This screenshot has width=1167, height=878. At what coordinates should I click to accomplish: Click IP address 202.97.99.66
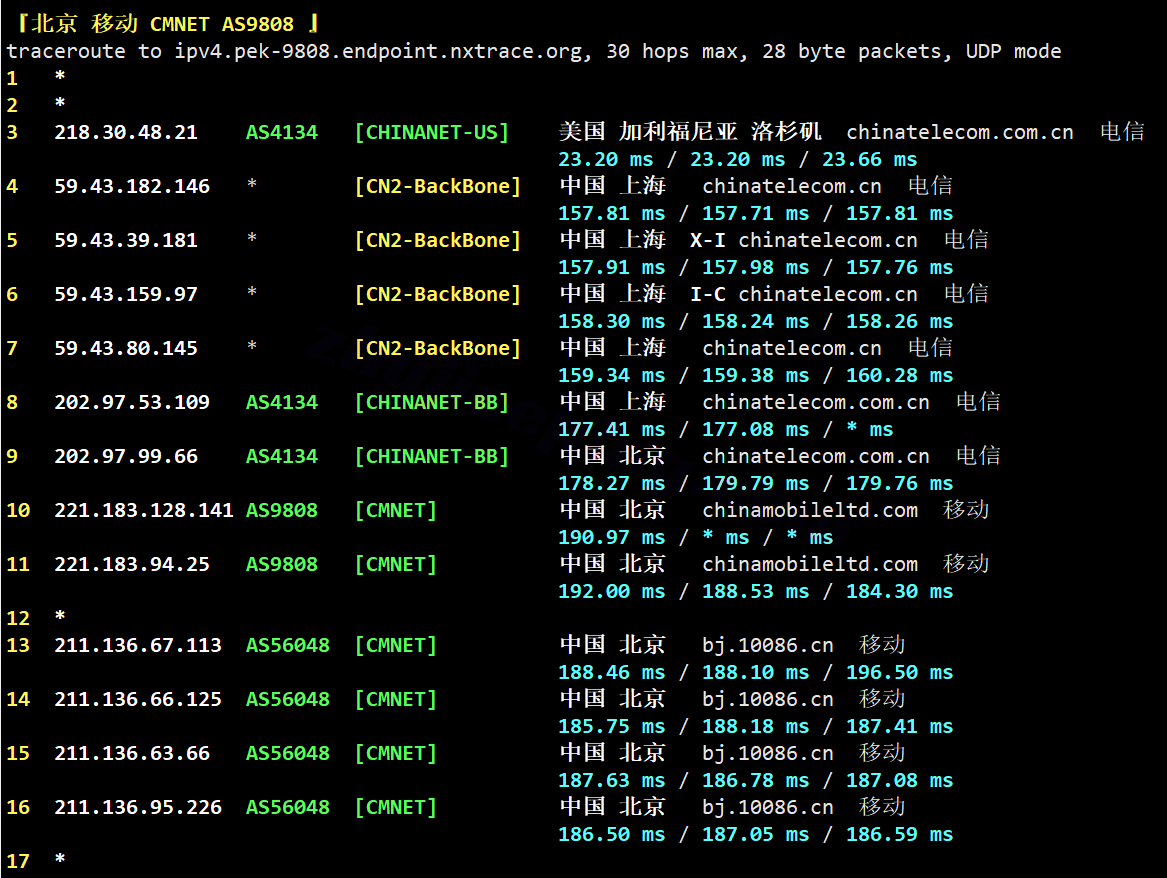[126, 456]
